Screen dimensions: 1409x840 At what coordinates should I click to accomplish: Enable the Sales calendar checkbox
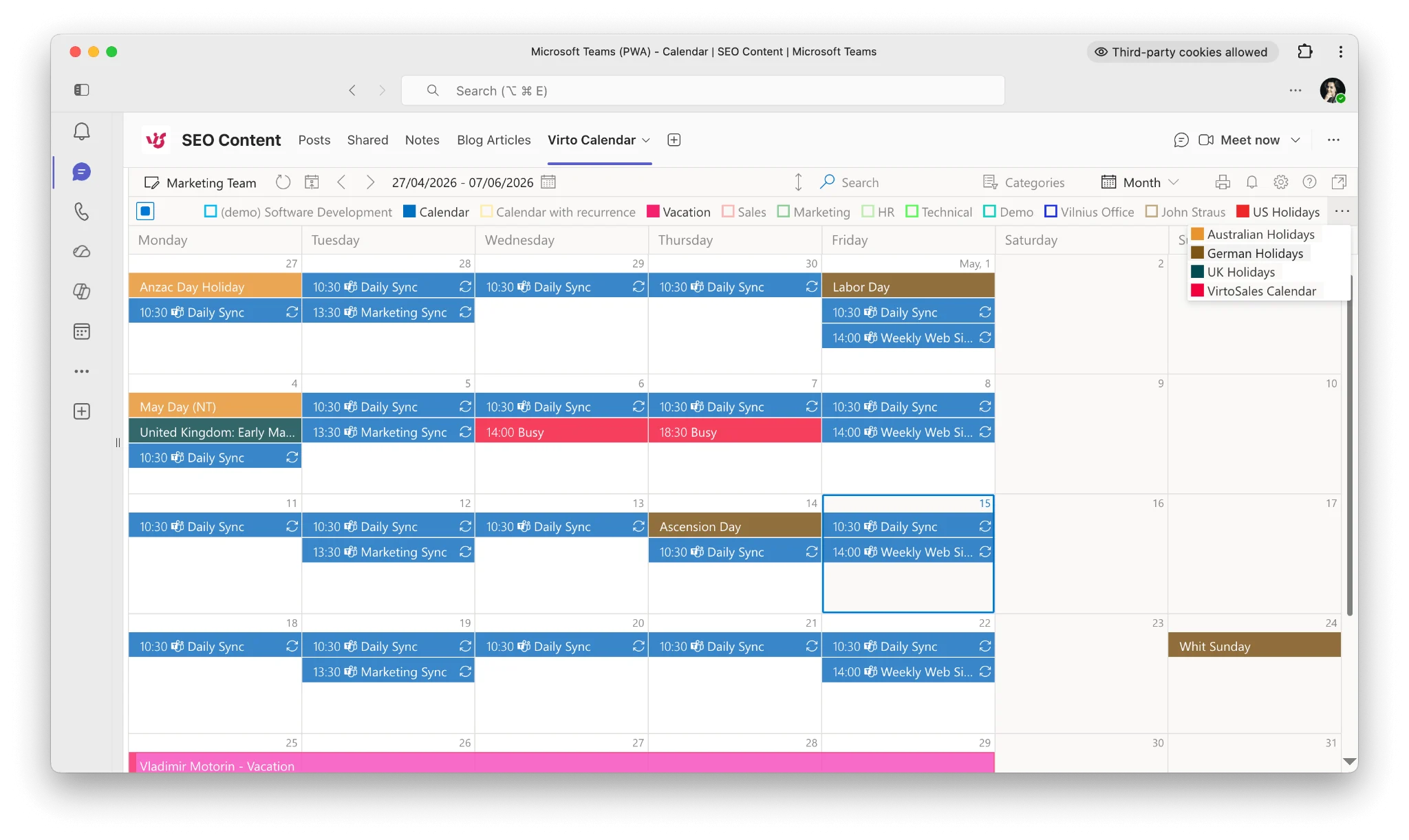tap(728, 212)
